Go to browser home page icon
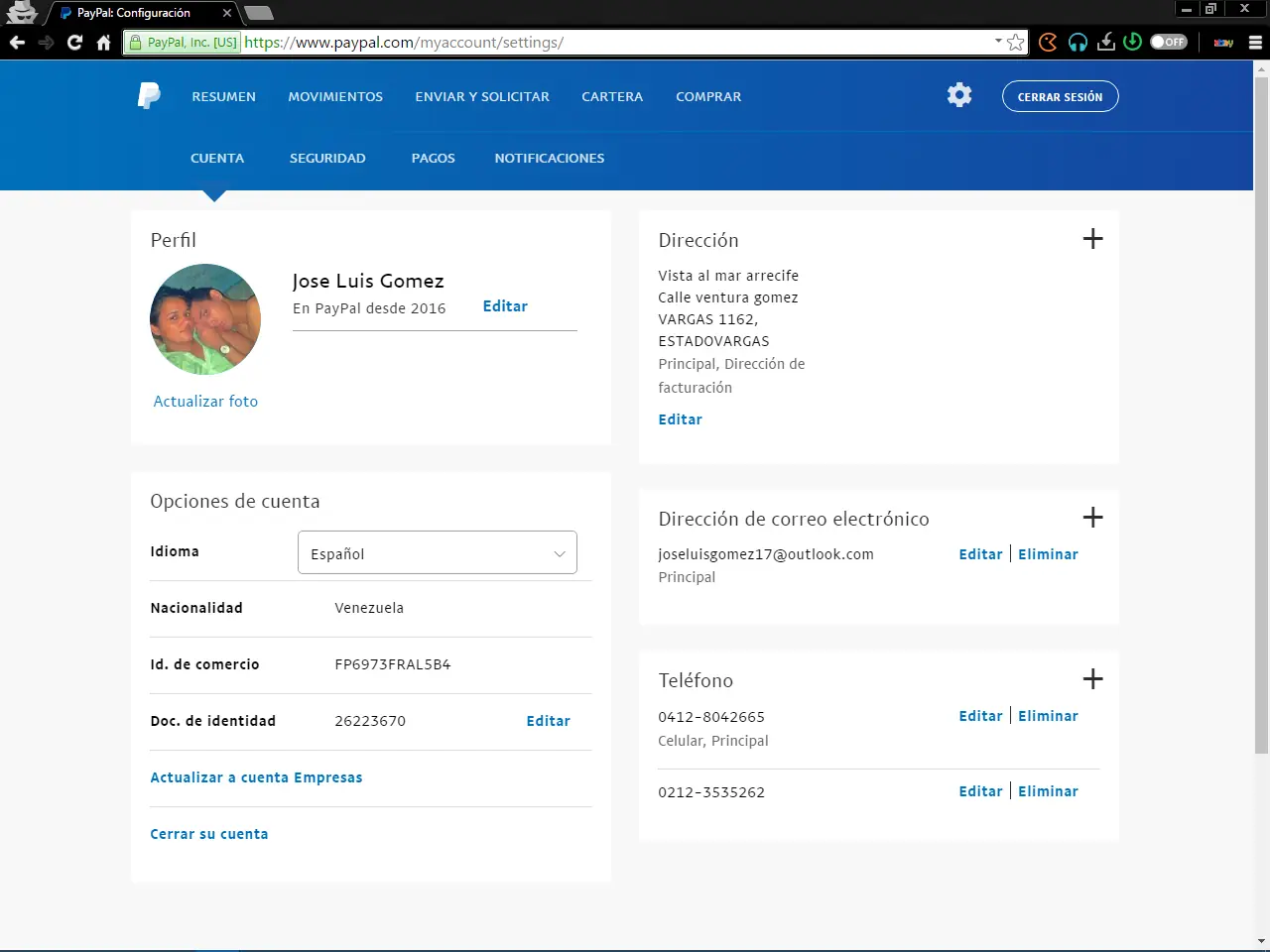Screen dimensions: 1270x952 pos(103,43)
